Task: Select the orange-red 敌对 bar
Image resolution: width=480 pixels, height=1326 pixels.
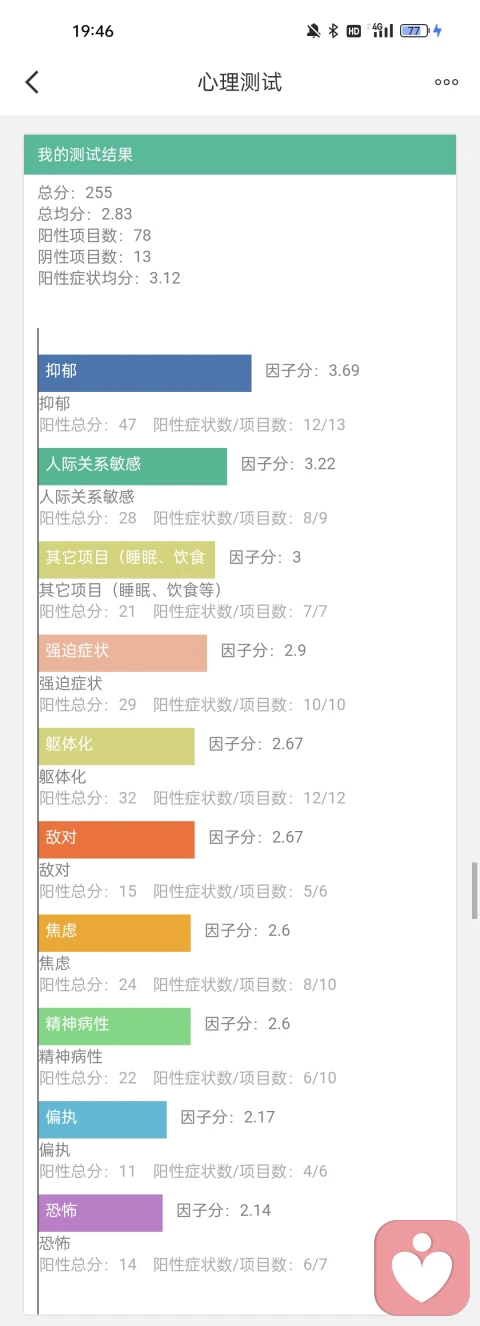Action: coord(117,839)
